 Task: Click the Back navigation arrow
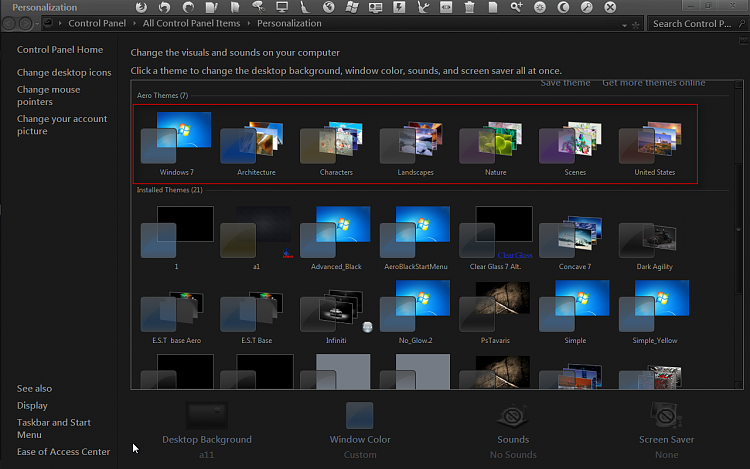pyautogui.click(x=9, y=23)
